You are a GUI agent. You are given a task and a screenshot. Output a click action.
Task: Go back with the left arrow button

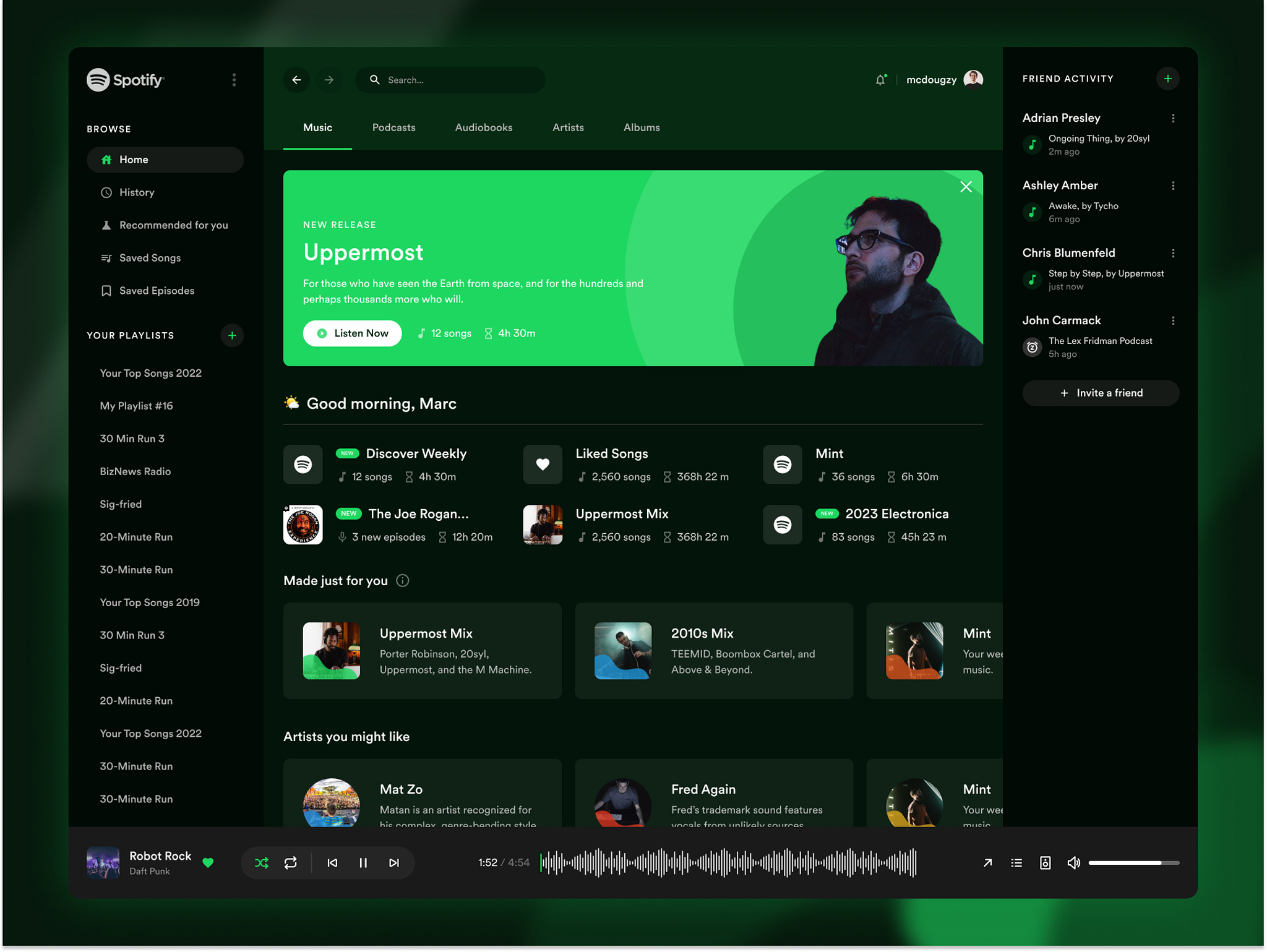pos(297,80)
